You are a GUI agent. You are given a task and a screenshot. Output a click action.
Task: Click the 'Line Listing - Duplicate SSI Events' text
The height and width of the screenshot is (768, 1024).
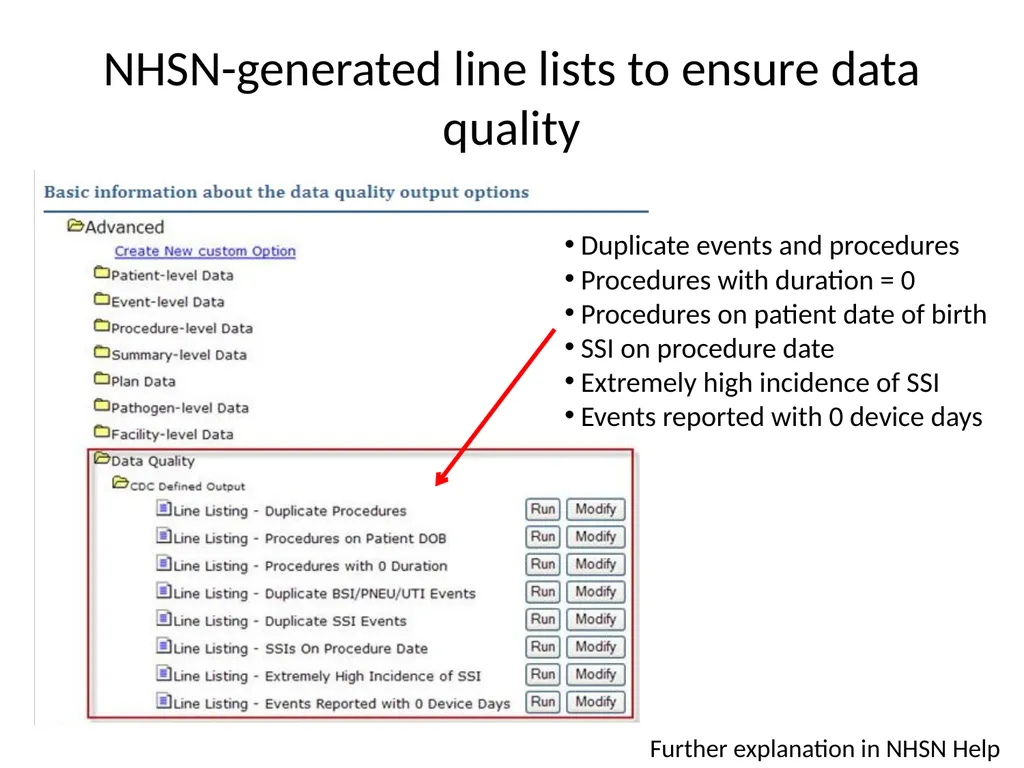[290, 621]
